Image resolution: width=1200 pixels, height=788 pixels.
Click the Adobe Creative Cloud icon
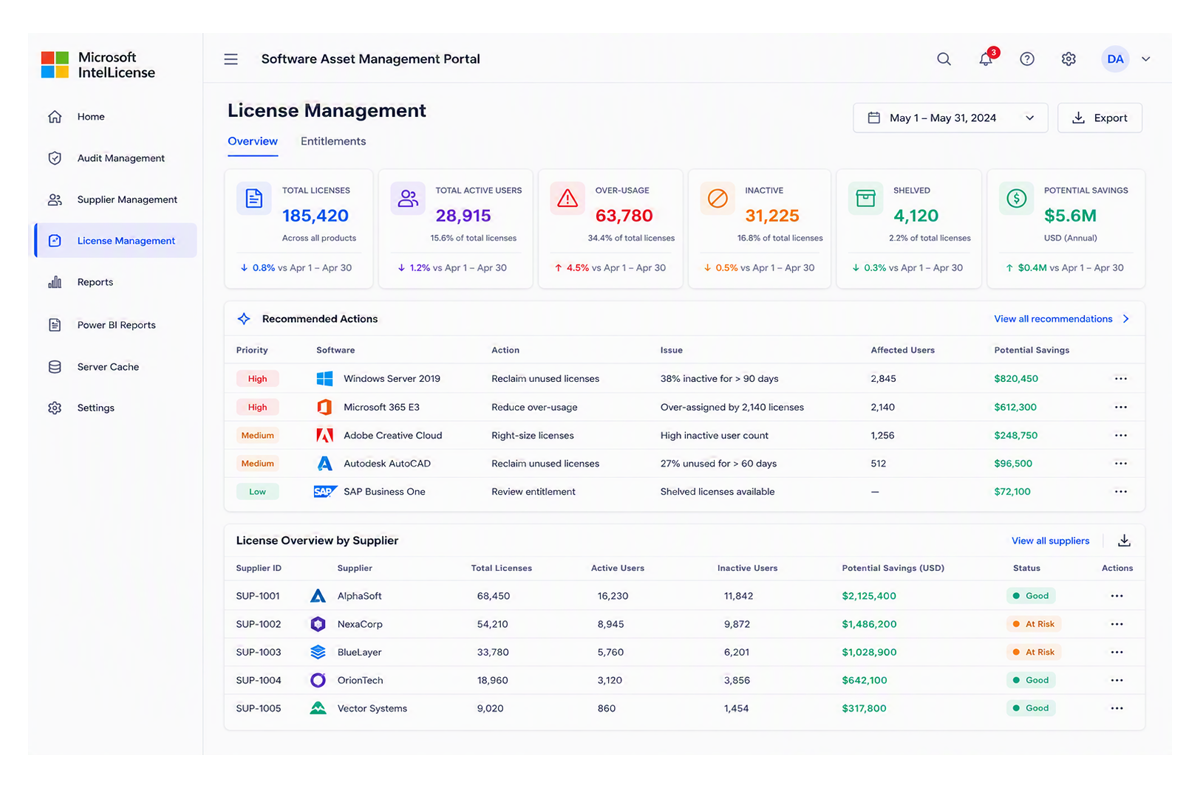pyautogui.click(x=324, y=435)
